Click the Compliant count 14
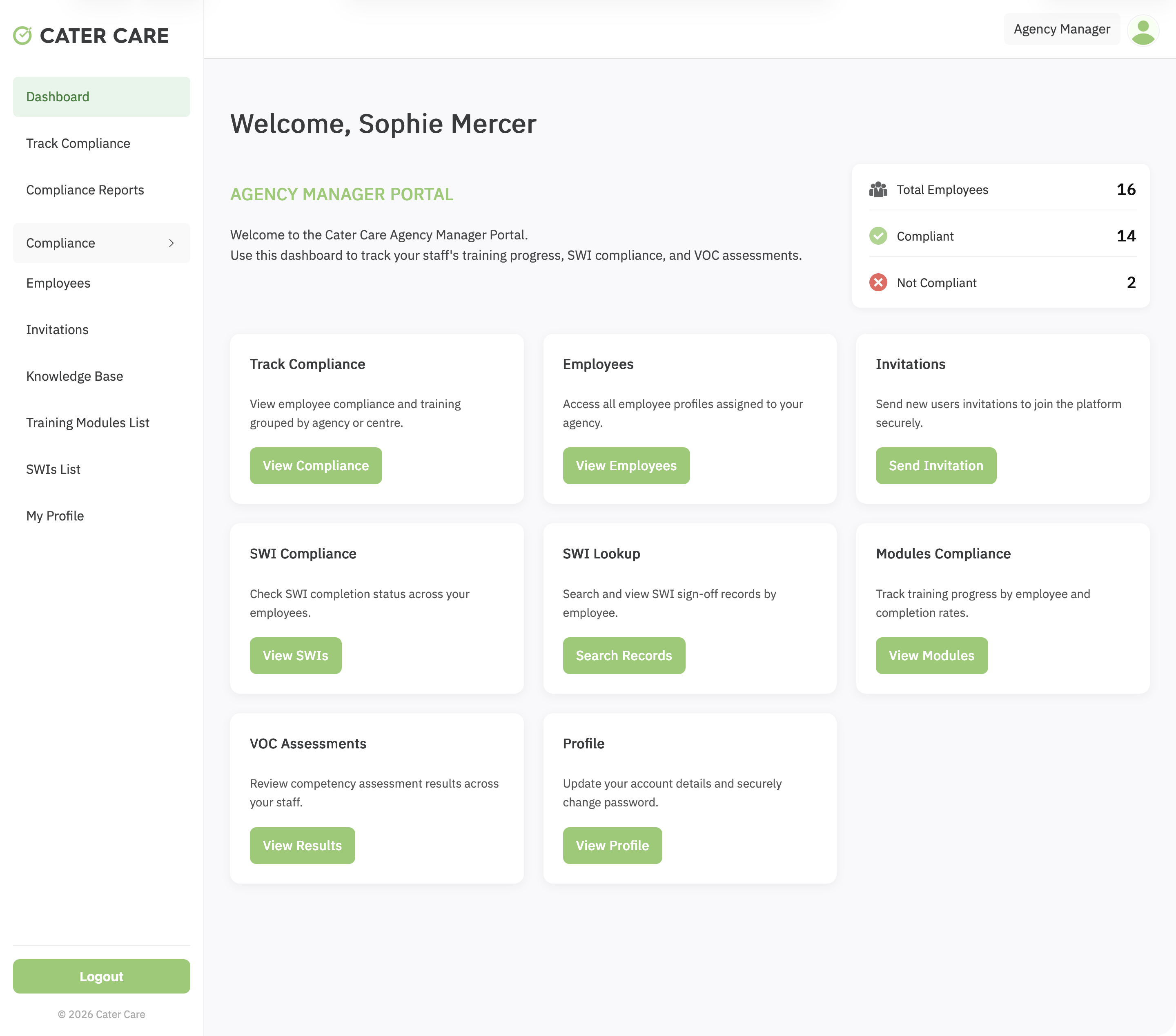 point(1126,236)
